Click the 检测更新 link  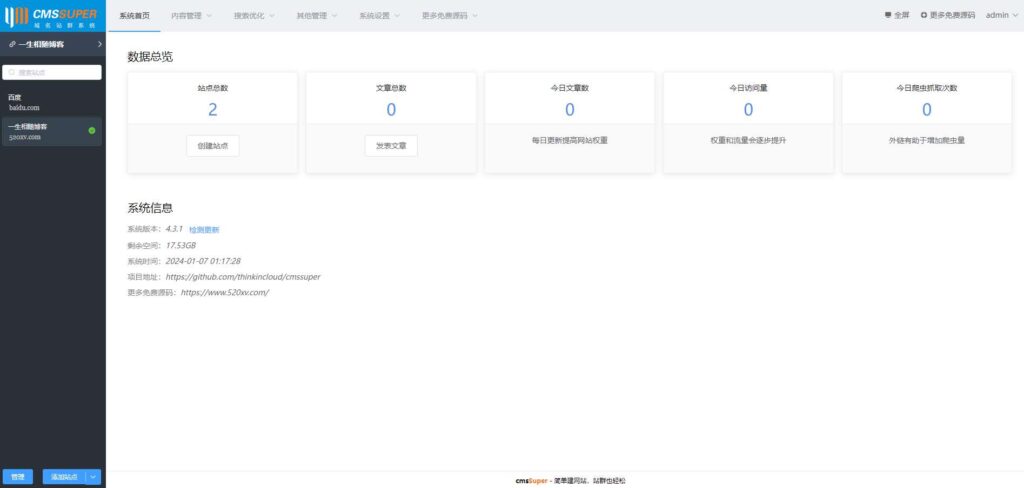tap(204, 229)
